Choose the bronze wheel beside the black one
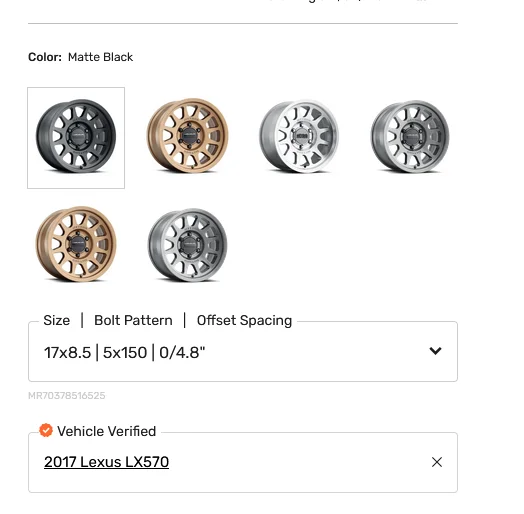 (x=187, y=136)
